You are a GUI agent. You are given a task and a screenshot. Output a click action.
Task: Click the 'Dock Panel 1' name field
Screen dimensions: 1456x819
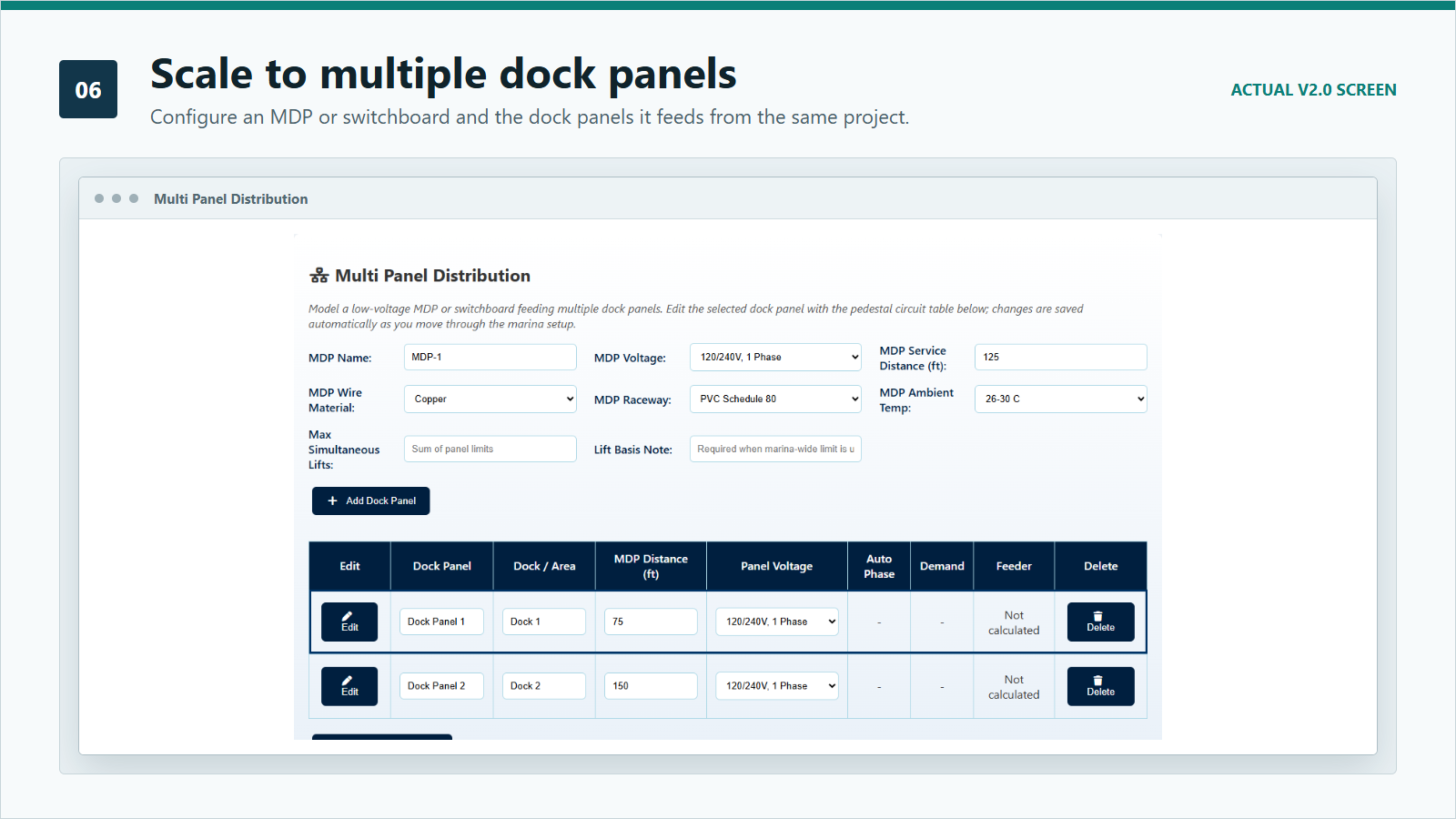click(441, 622)
